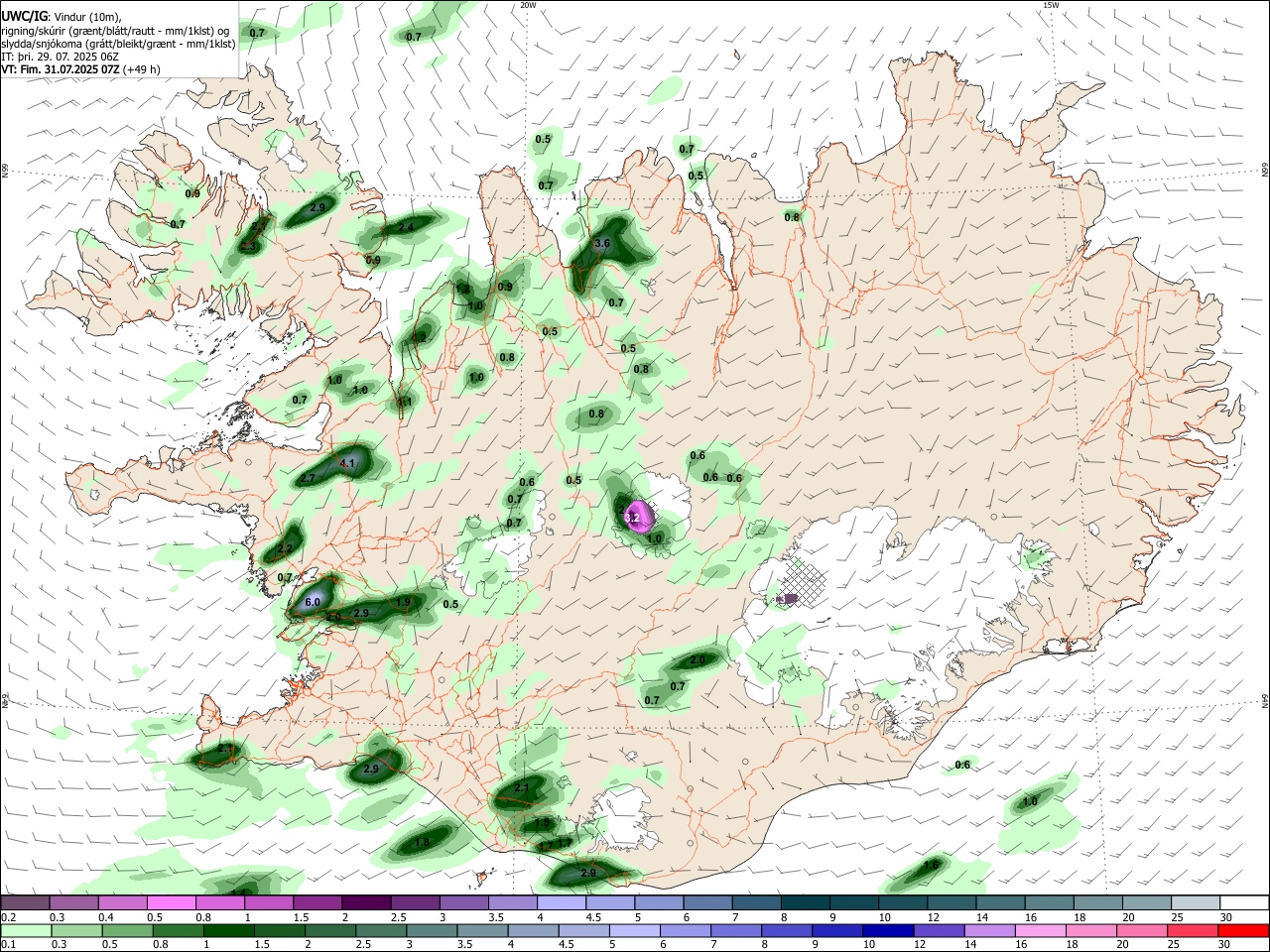Click the bright pink 0.5–0.8 sleet swatch
Screen dimensions: 1270x952
(171, 902)
